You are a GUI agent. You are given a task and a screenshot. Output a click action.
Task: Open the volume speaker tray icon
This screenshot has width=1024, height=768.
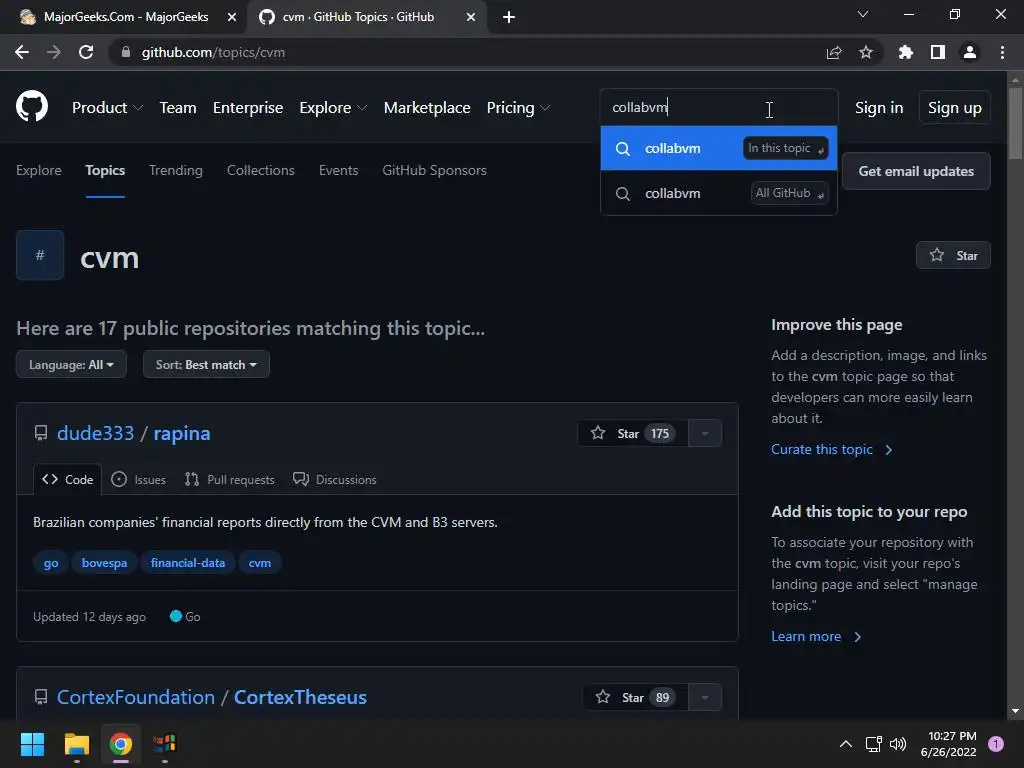898,744
